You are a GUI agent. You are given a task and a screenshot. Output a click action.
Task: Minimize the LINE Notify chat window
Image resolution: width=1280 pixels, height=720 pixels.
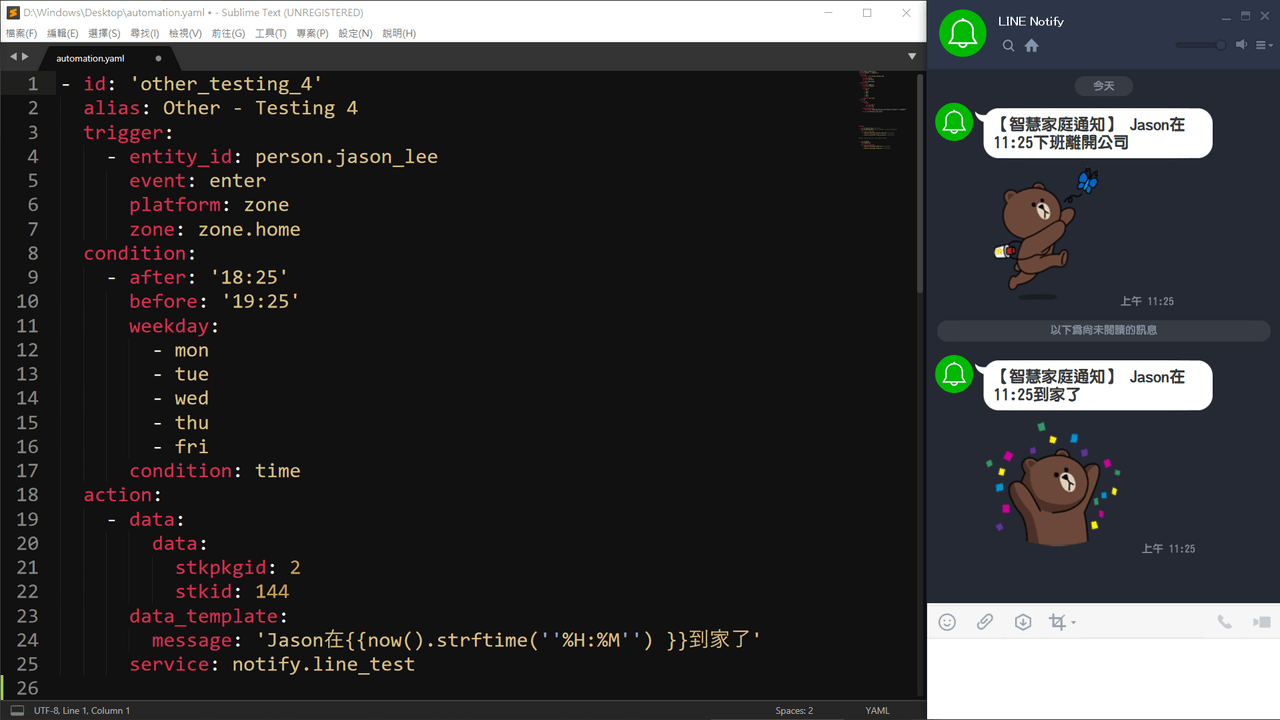[x=1225, y=17]
